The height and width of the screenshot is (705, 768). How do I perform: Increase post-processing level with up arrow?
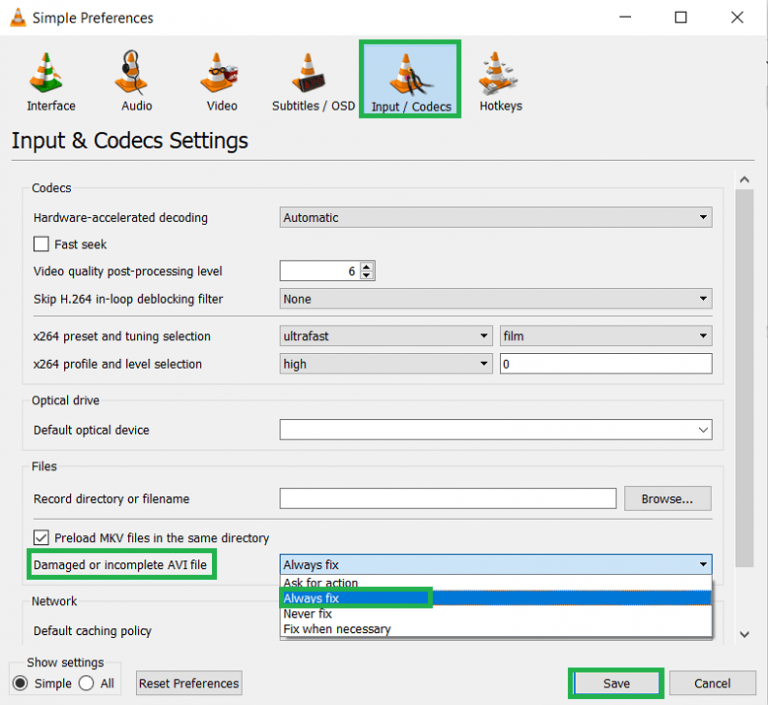pos(367,267)
